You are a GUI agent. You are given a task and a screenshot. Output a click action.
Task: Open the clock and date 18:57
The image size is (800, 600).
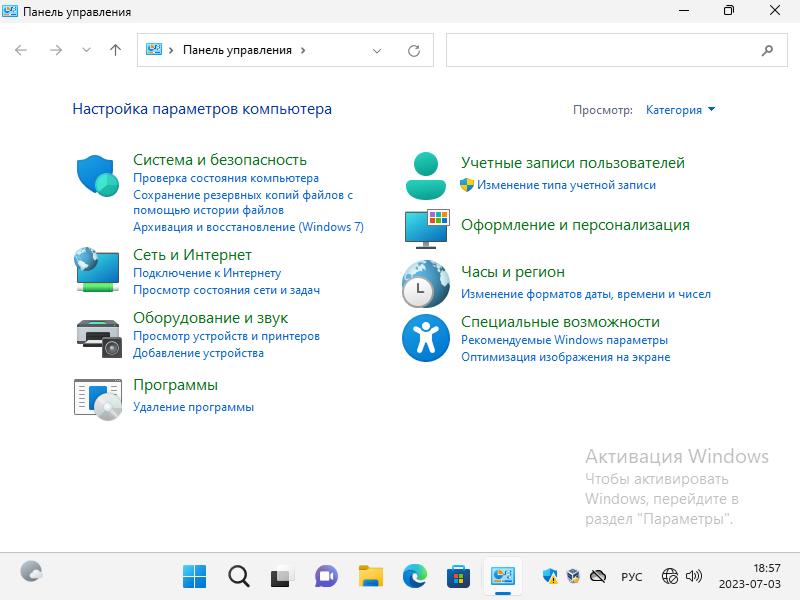[749, 576]
